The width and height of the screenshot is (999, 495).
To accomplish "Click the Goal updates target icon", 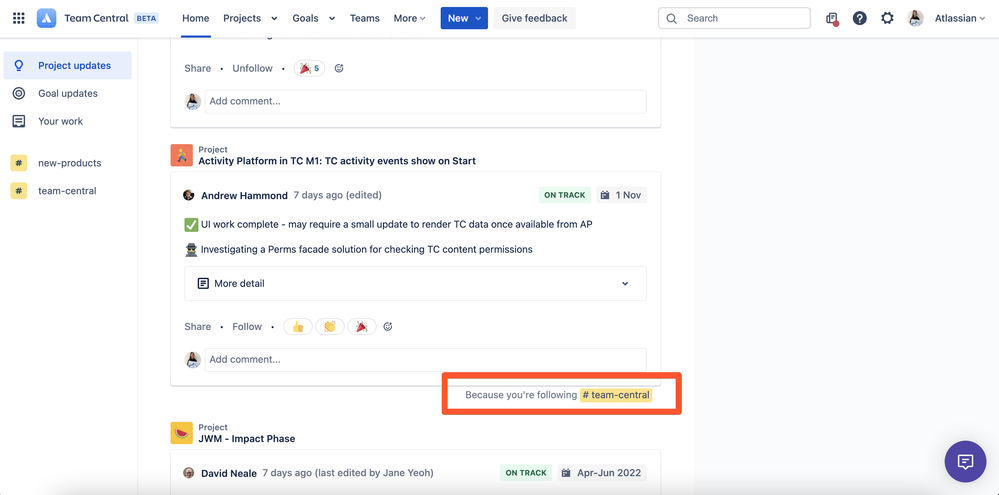I will pos(19,94).
